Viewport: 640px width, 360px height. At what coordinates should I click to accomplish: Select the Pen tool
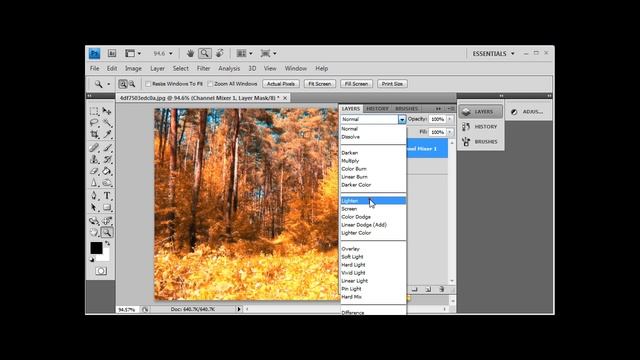click(94, 196)
